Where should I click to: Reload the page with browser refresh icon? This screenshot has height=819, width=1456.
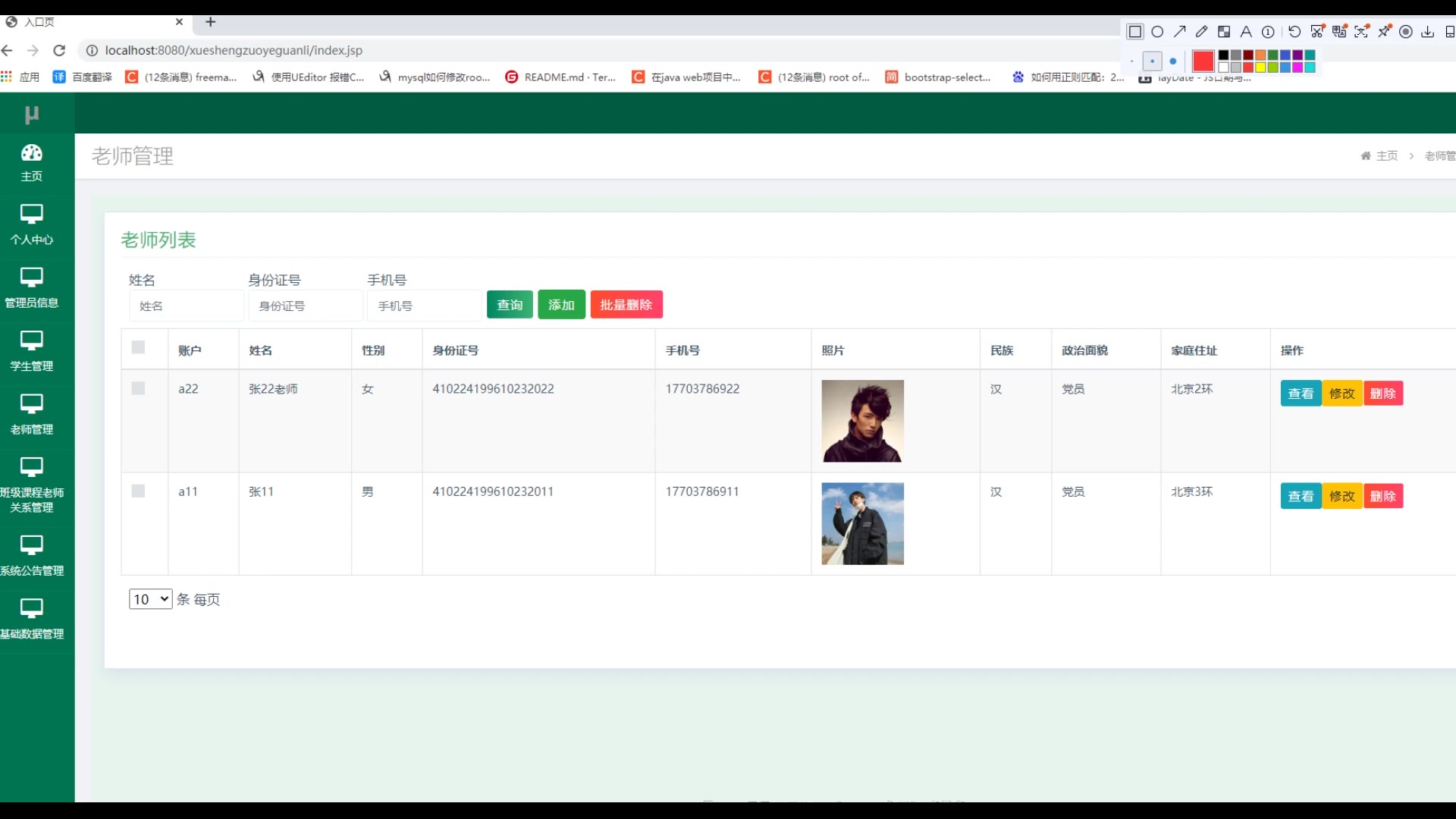pos(59,51)
